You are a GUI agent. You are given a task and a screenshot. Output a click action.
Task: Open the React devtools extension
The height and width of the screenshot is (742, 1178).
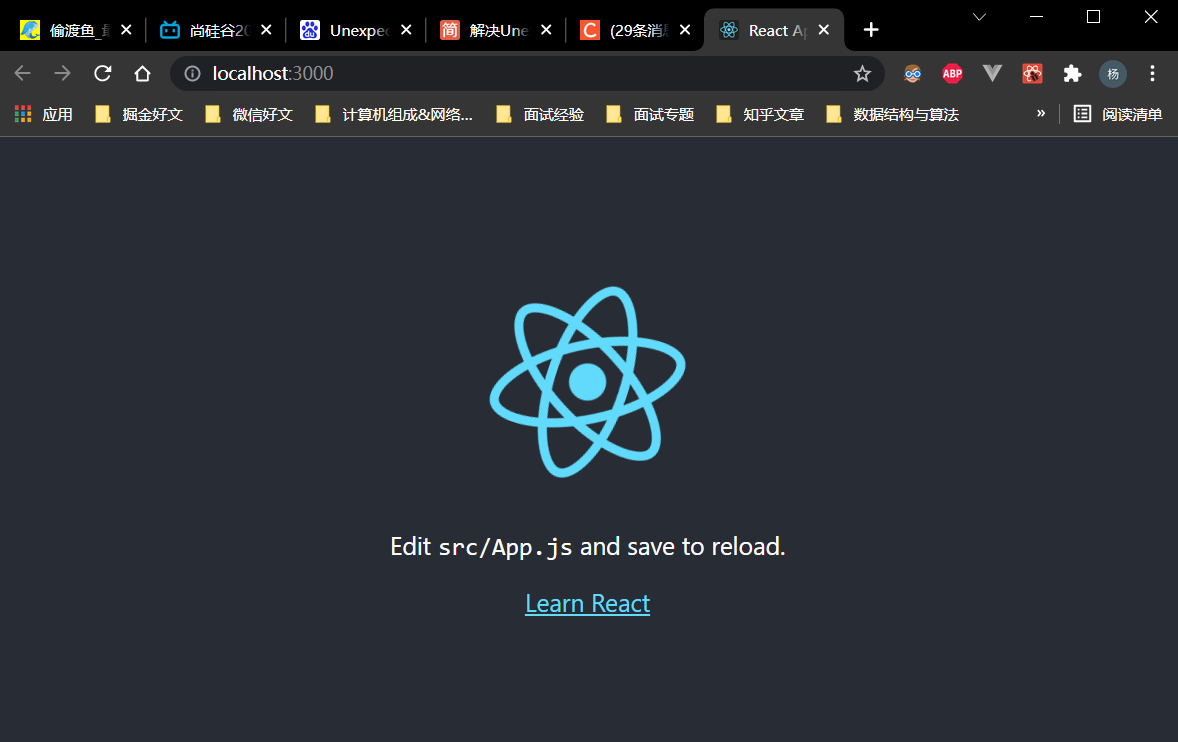point(1032,73)
